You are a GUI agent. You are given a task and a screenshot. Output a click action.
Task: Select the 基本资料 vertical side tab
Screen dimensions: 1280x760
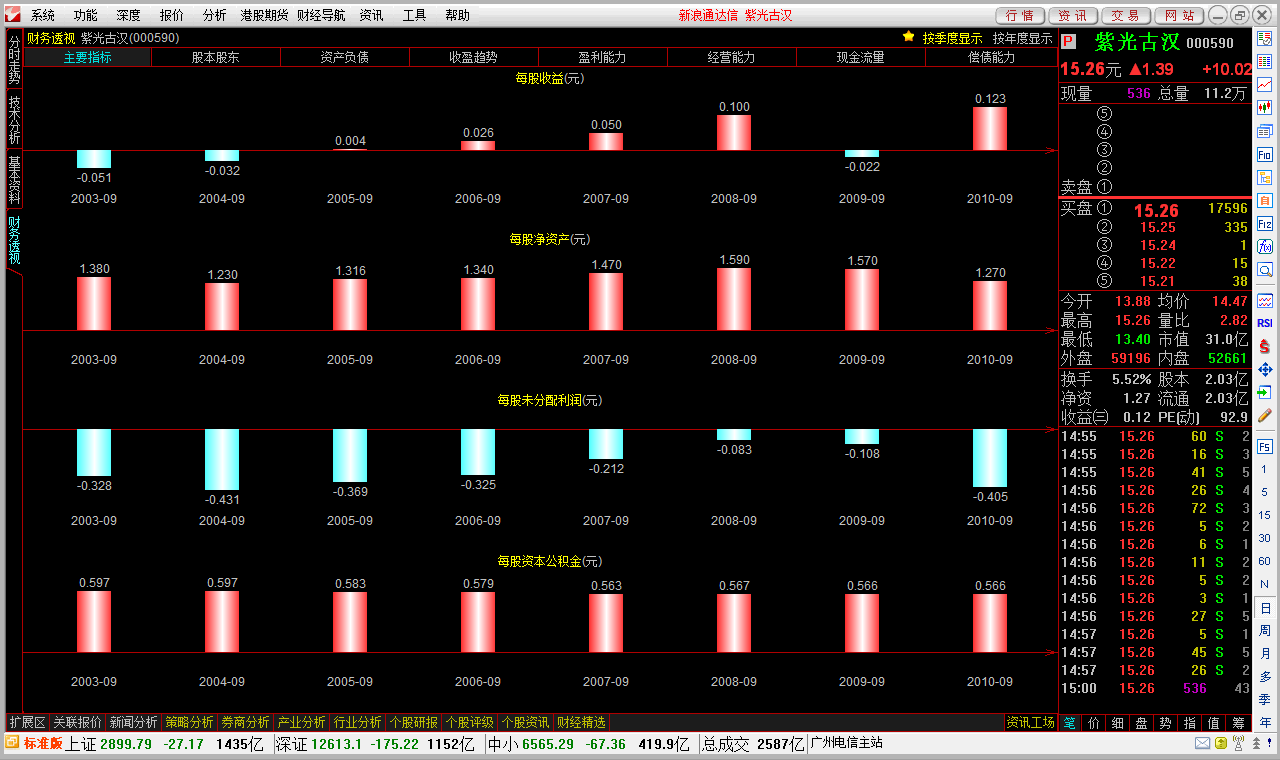14,179
